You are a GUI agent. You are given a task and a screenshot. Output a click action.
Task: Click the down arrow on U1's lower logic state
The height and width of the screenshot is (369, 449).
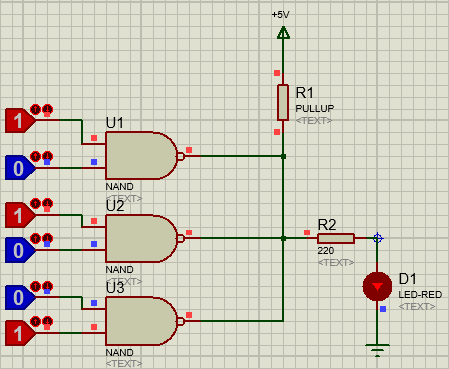[48, 156]
